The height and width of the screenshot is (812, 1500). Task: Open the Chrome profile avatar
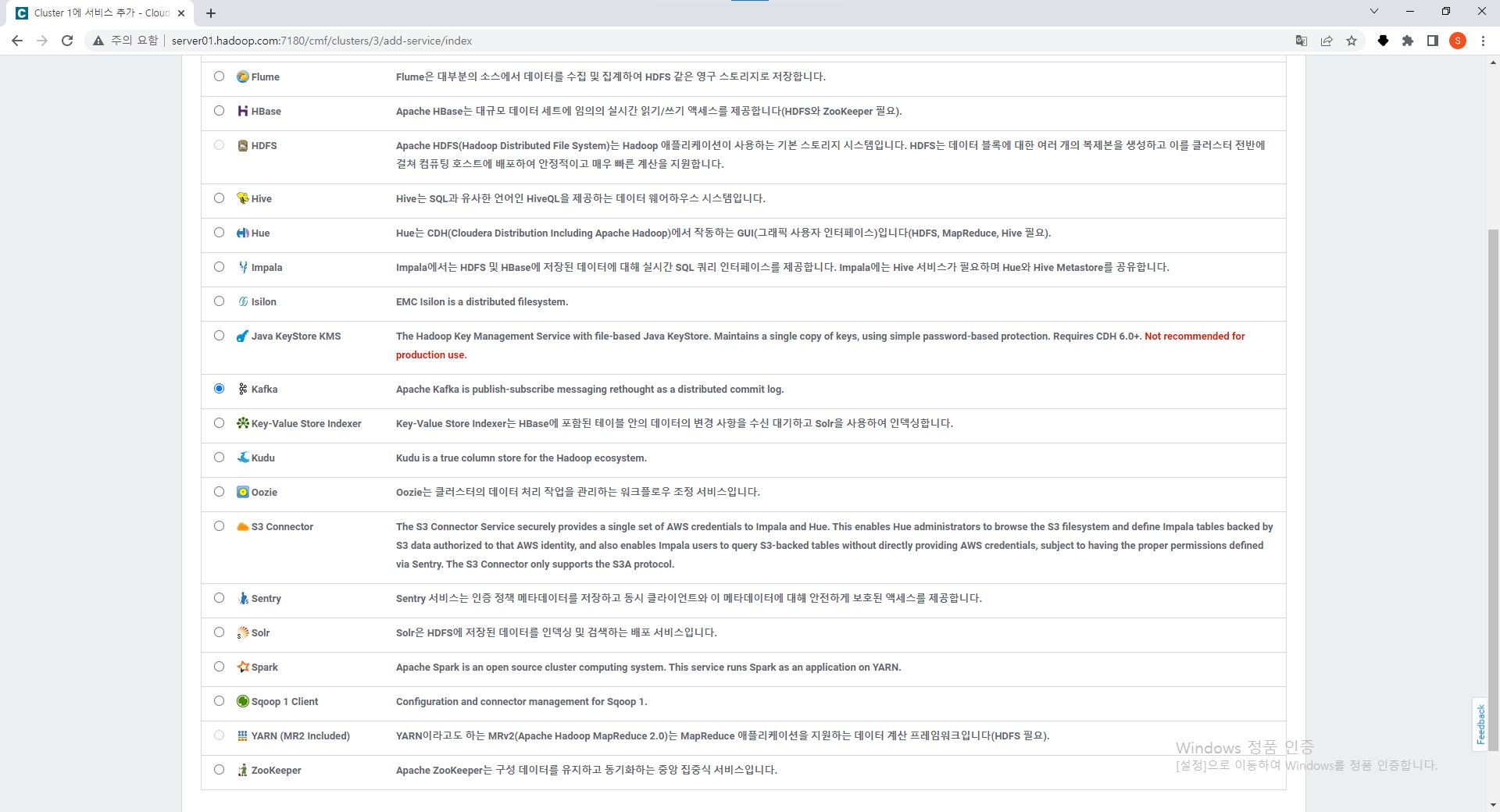coord(1458,41)
